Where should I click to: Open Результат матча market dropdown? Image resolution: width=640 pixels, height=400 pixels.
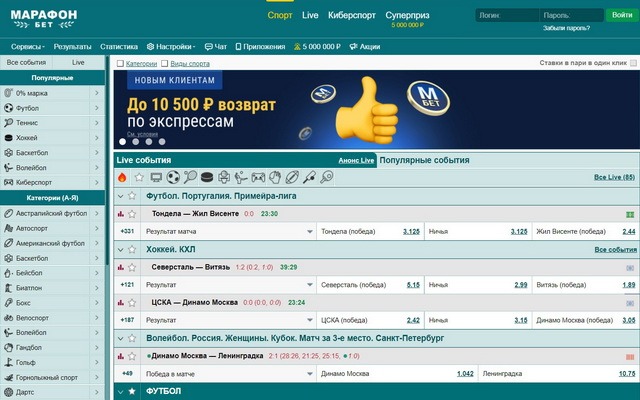tap(229, 231)
